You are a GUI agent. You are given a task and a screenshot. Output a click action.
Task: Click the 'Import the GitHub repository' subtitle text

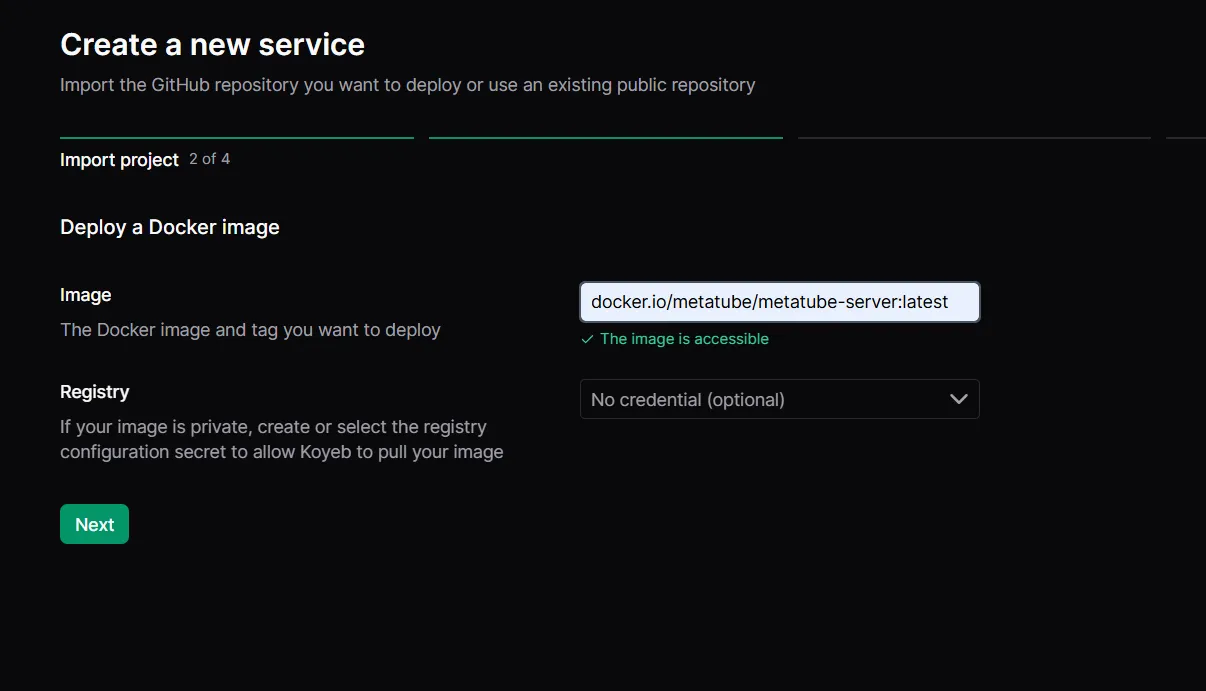[408, 85]
